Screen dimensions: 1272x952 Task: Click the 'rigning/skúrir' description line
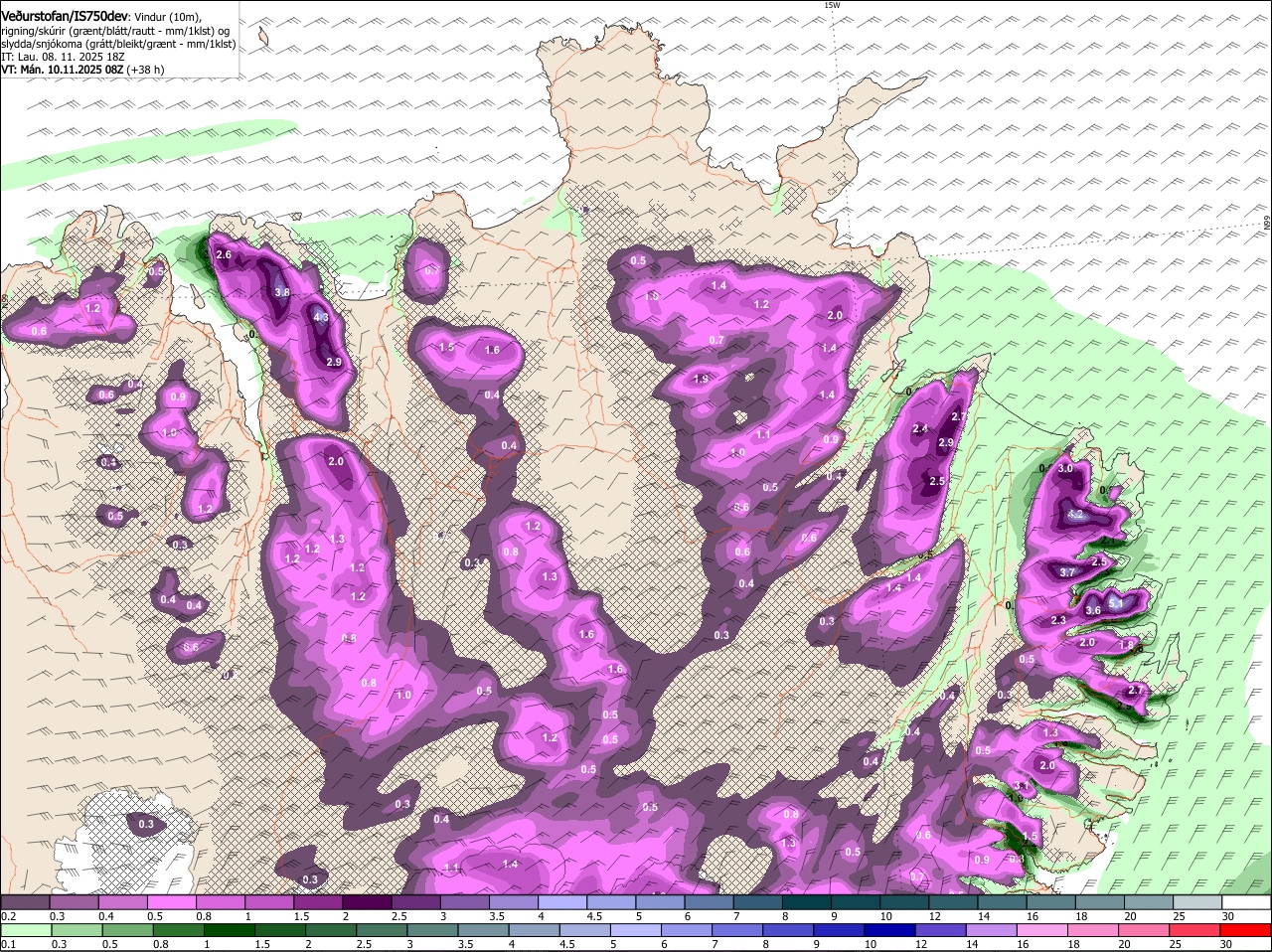tap(116, 31)
